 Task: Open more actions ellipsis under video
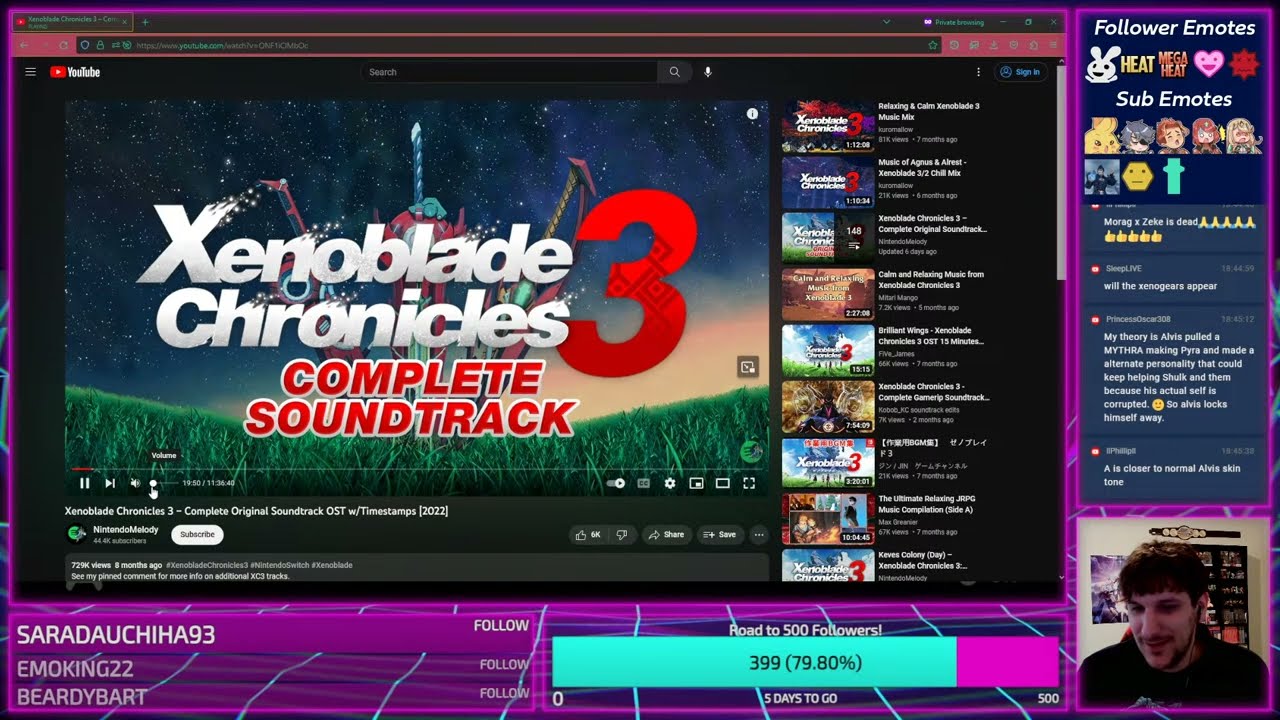[x=759, y=535]
